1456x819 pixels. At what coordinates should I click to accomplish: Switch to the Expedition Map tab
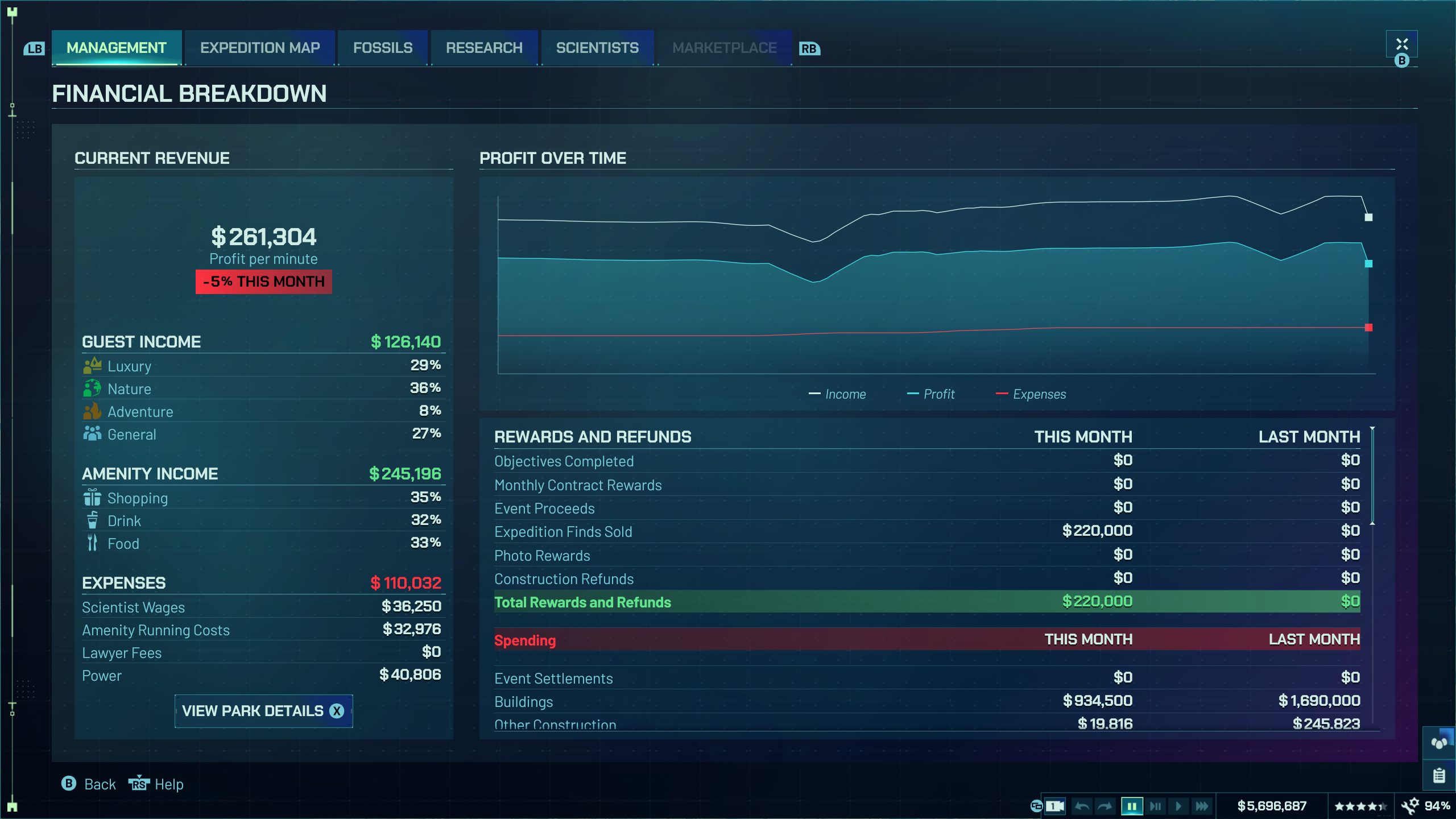click(x=260, y=48)
